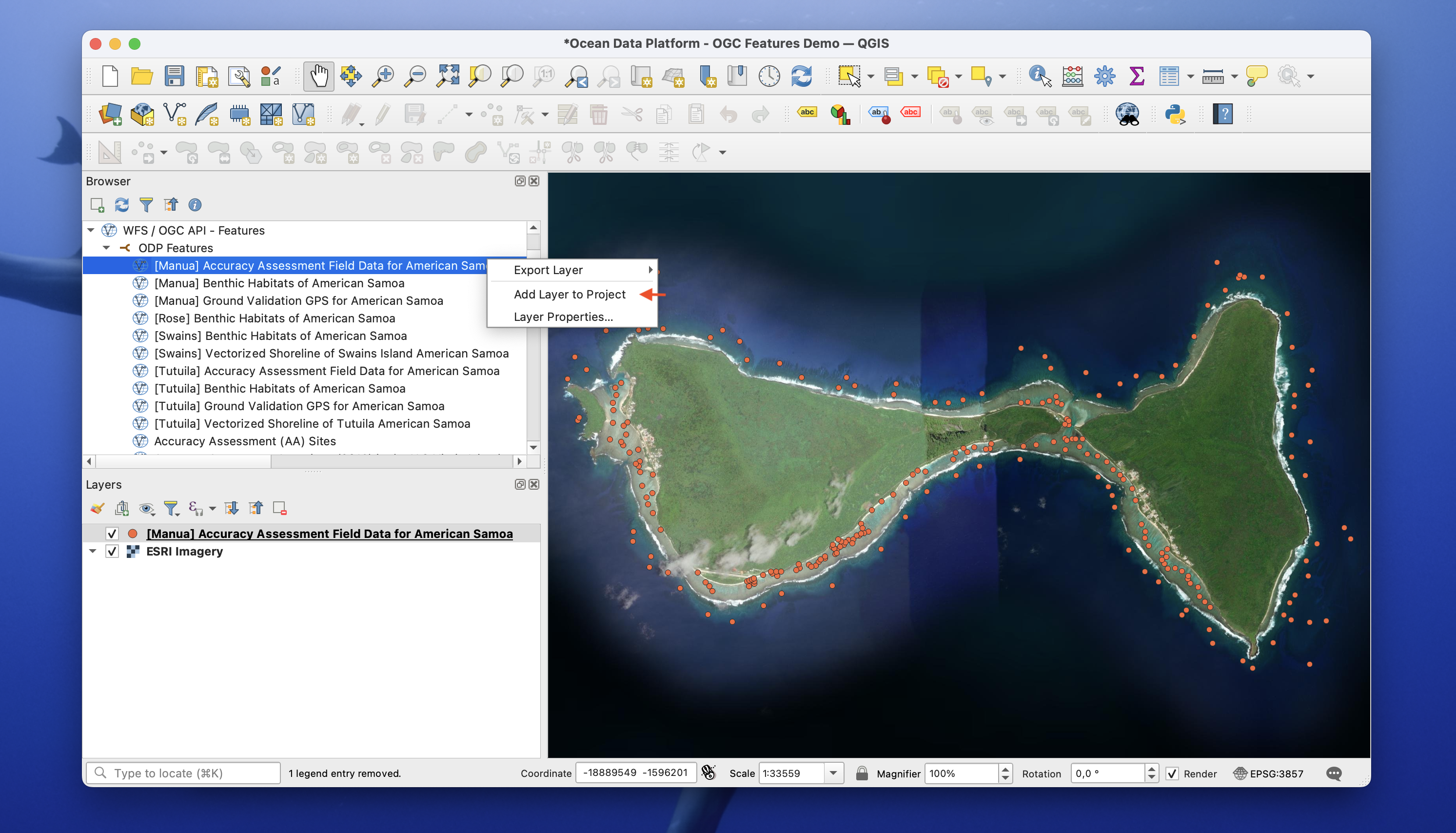This screenshot has width=1456, height=833.
Task: Open the Scale dropdown in the status bar
Action: tap(834, 773)
